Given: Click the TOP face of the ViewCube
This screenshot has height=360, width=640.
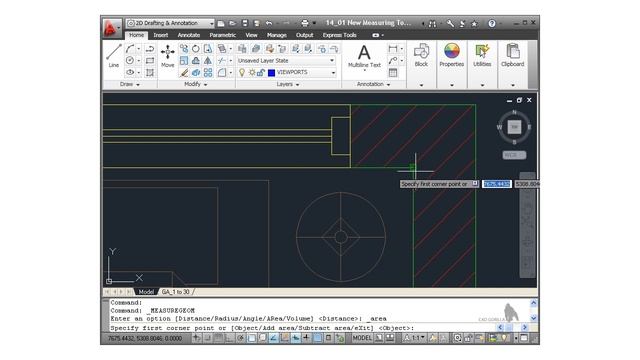Looking at the screenshot, I should pyautogui.click(x=514, y=127).
